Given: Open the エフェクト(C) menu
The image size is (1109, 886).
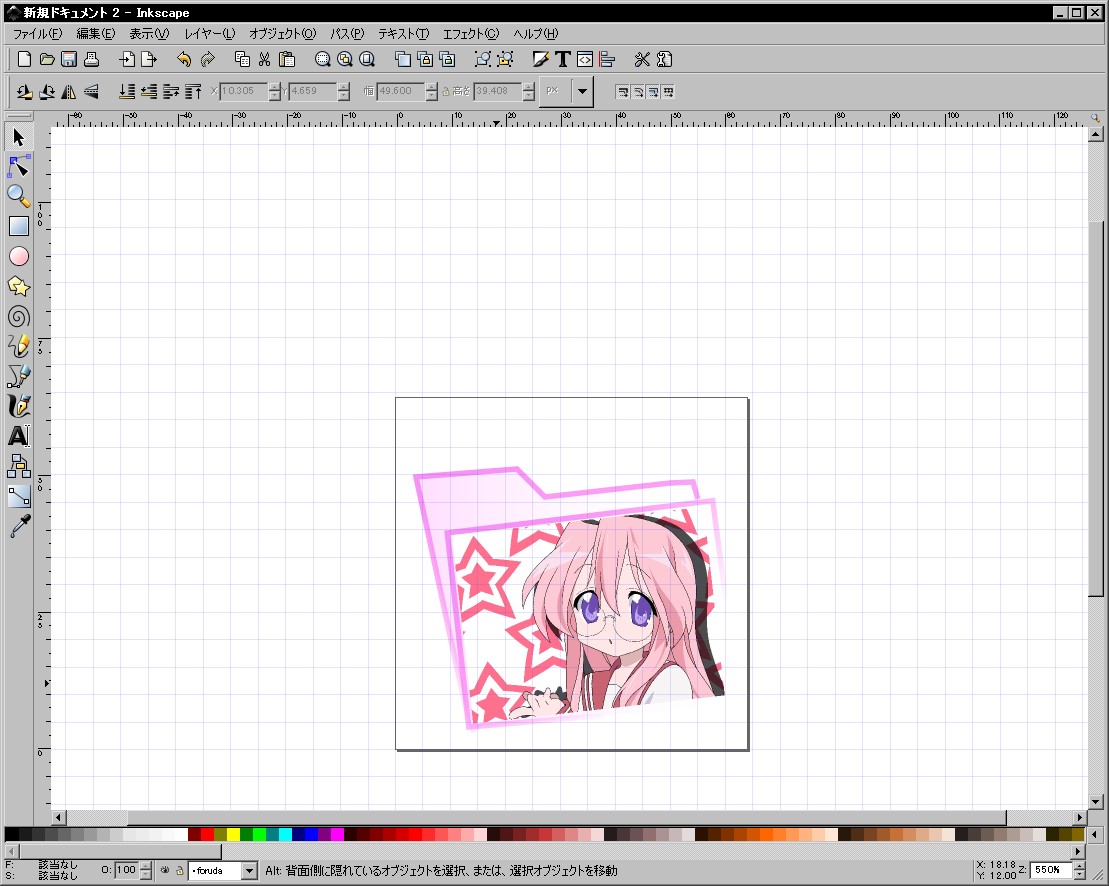Looking at the screenshot, I should 471,33.
